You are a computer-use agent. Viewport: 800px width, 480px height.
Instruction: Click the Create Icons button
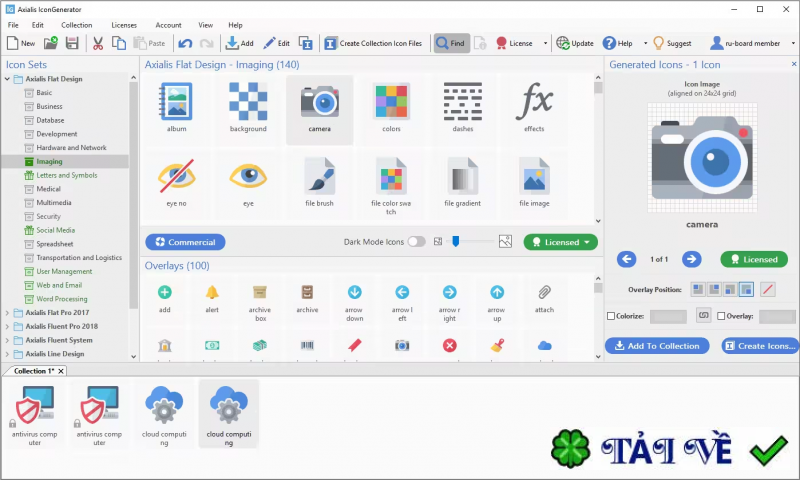[760, 346]
